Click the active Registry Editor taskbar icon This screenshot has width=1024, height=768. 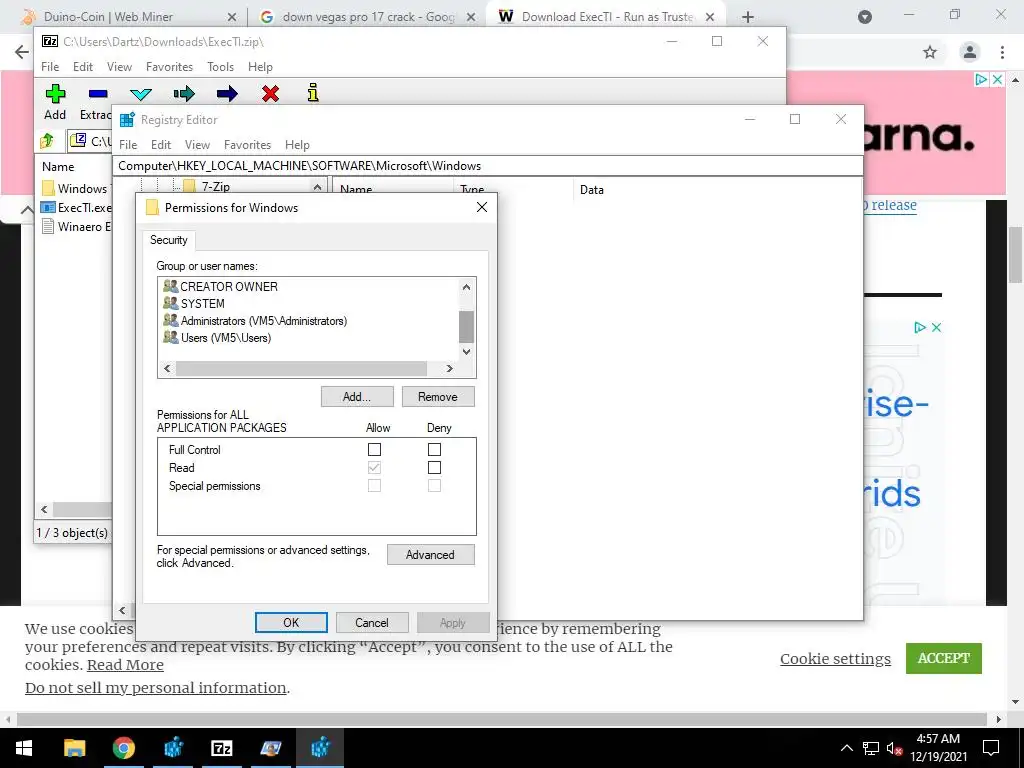tap(320, 748)
